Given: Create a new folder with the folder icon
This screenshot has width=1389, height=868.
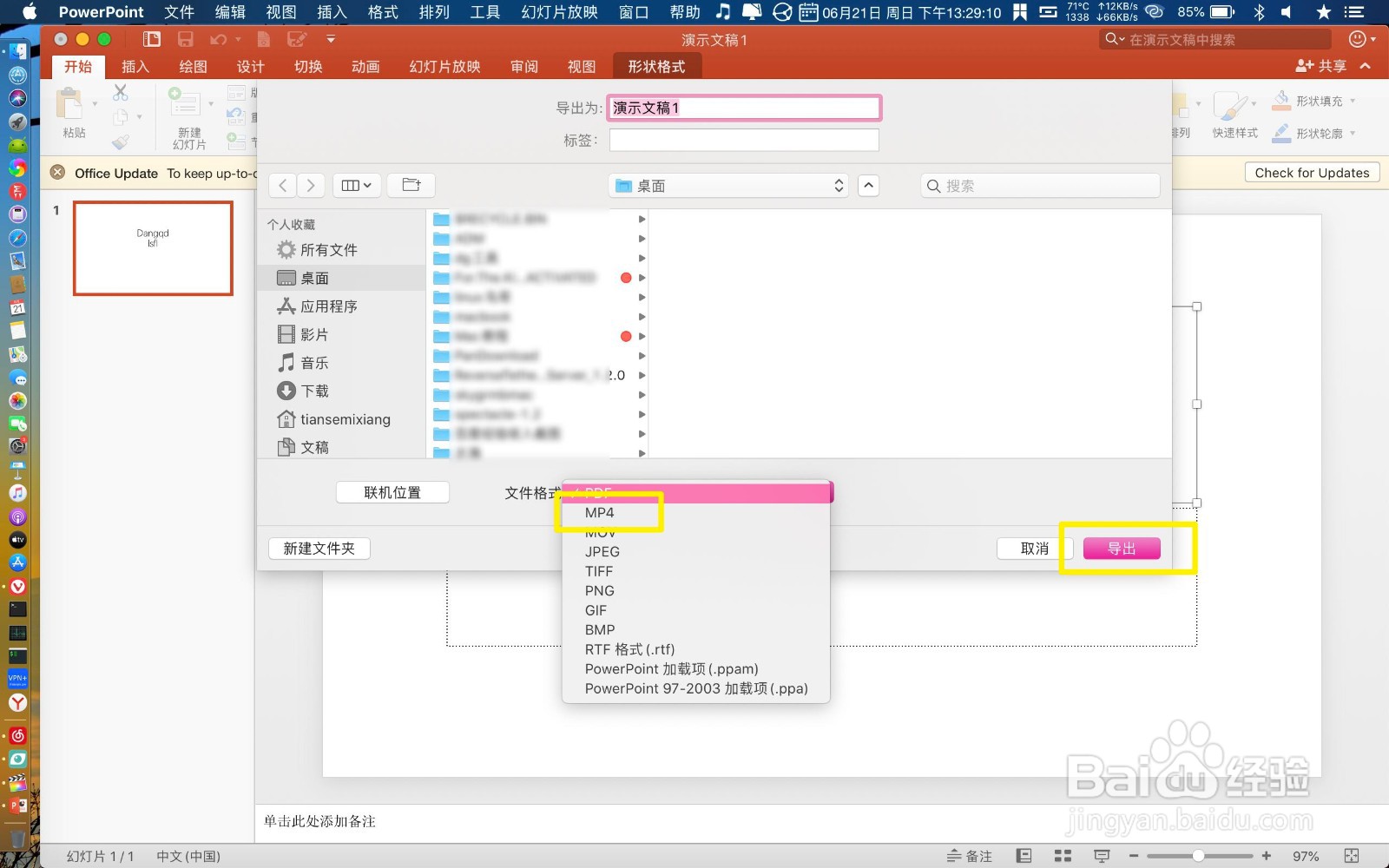Looking at the screenshot, I should coord(411,185).
